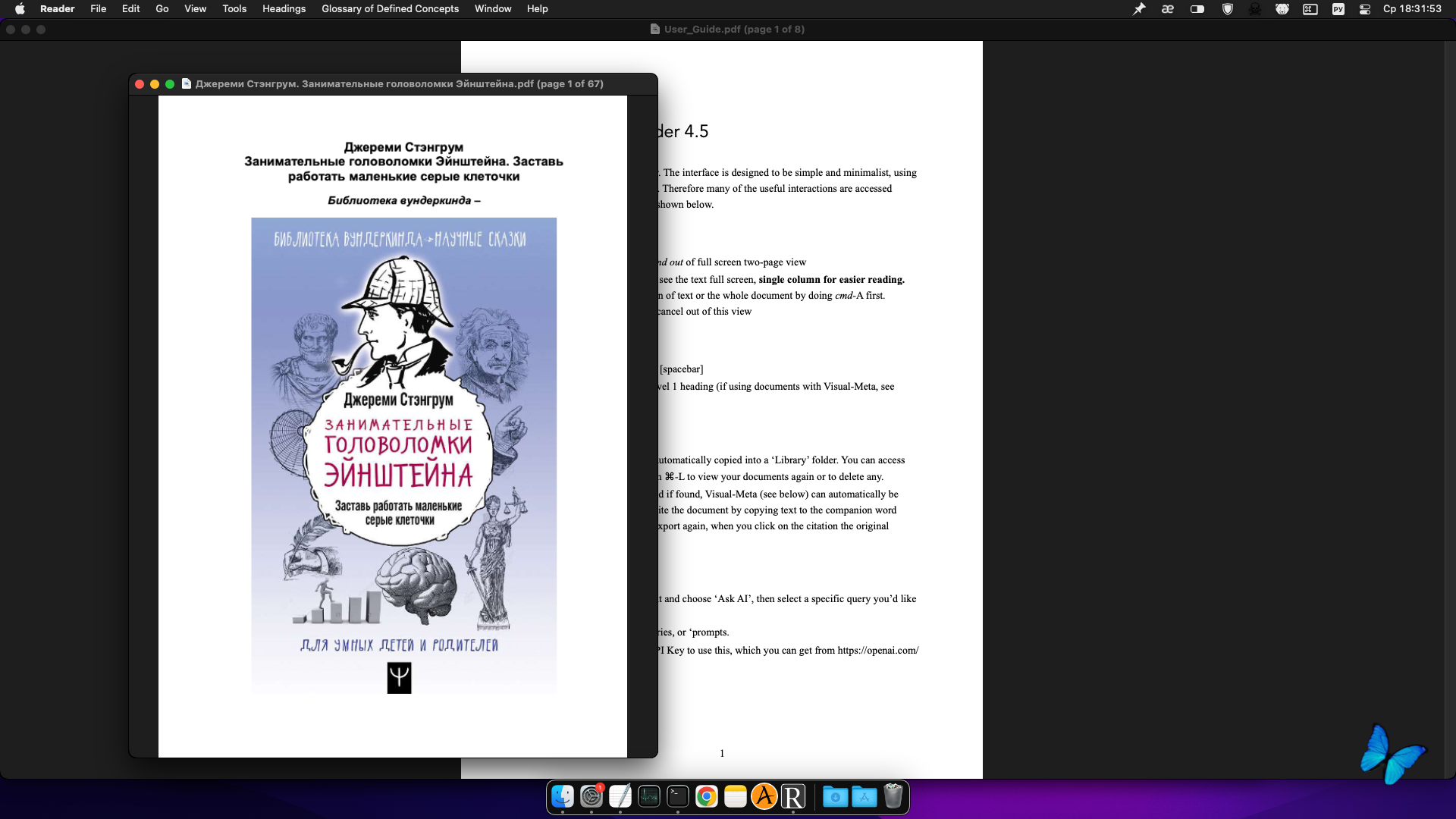1456x819 pixels.
Task: Click the book cover image thumbnail
Action: point(403,456)
